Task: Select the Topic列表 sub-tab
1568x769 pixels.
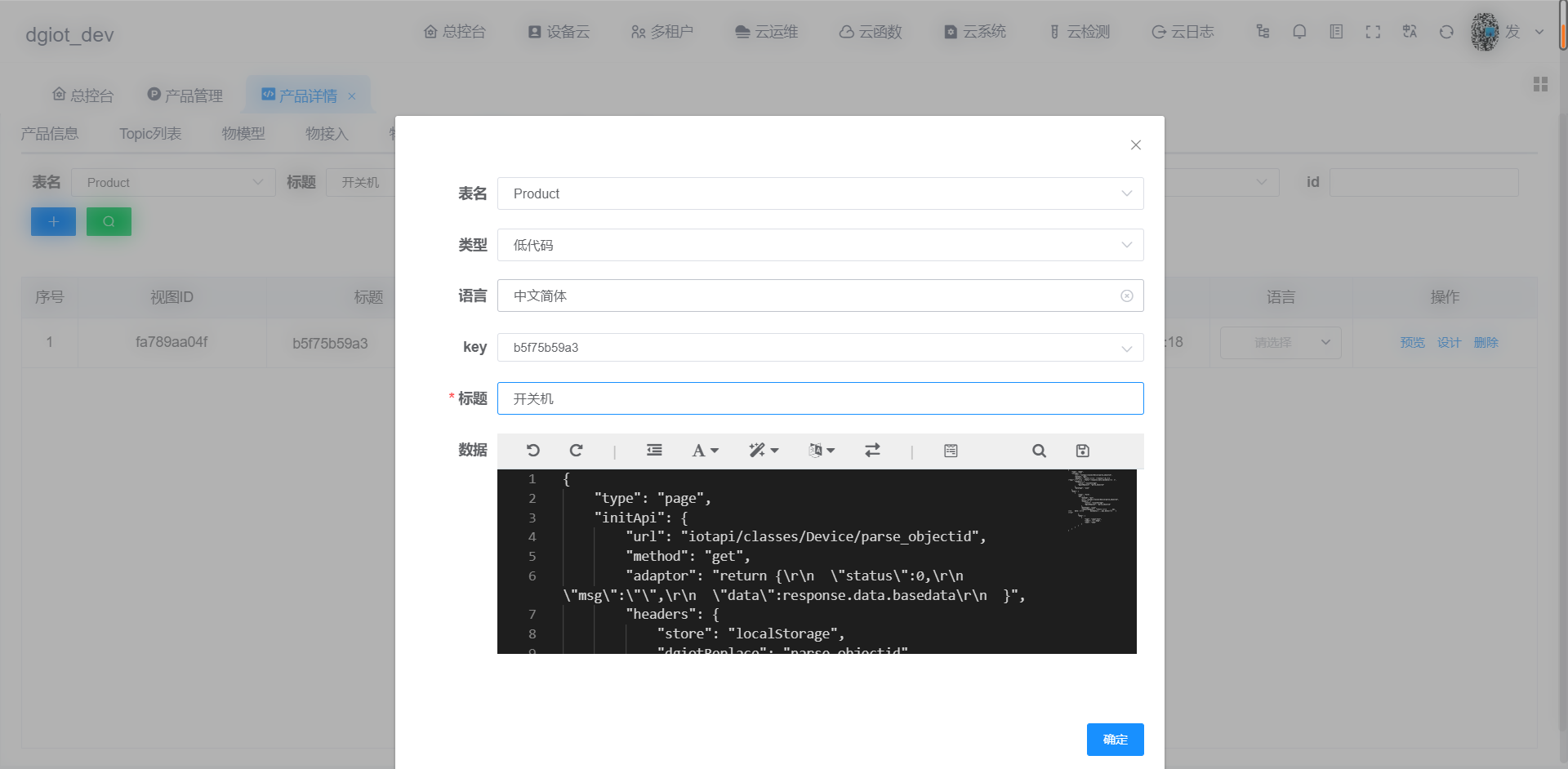Action: coord(150,134)
